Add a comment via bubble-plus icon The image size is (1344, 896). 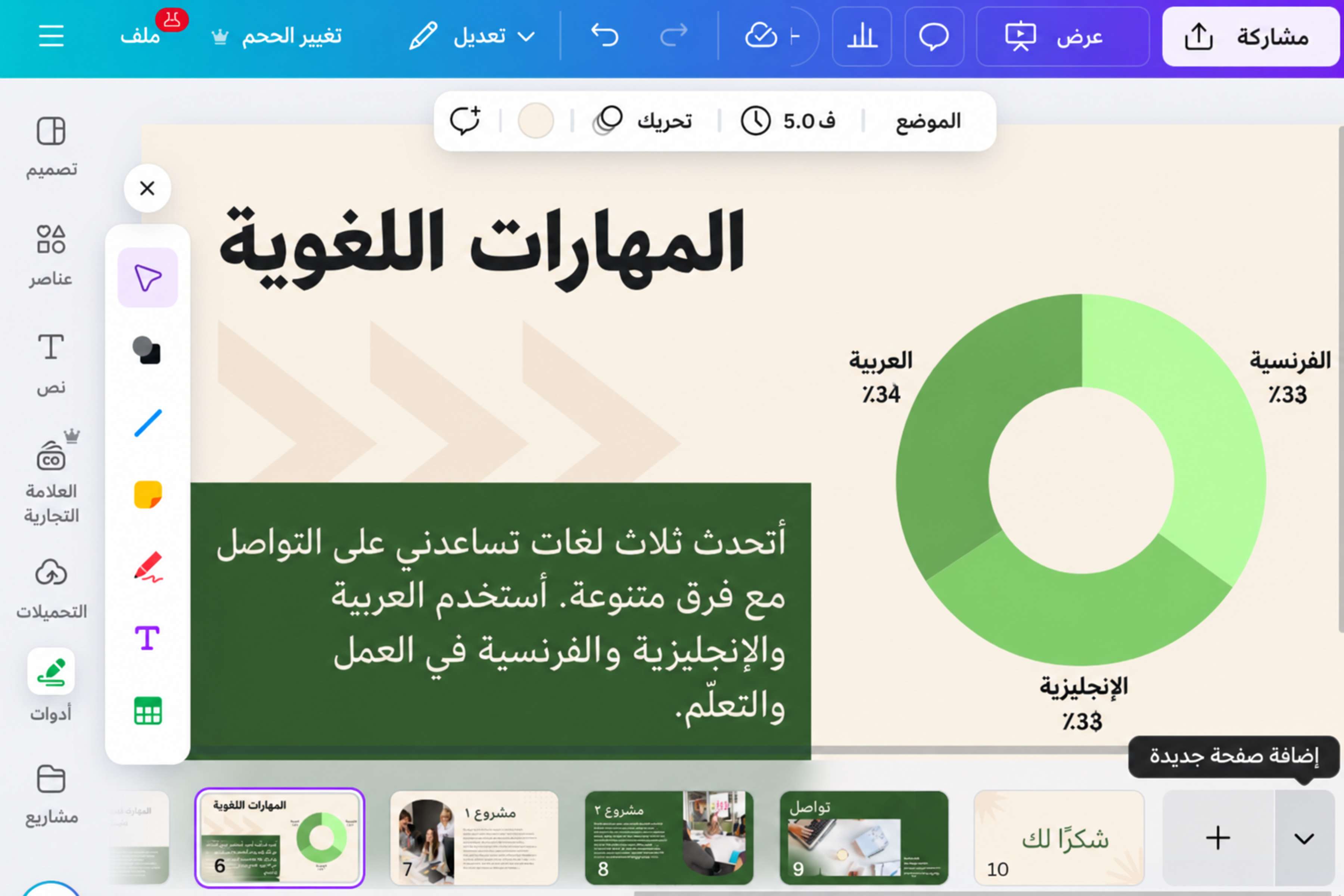[465, 121]
